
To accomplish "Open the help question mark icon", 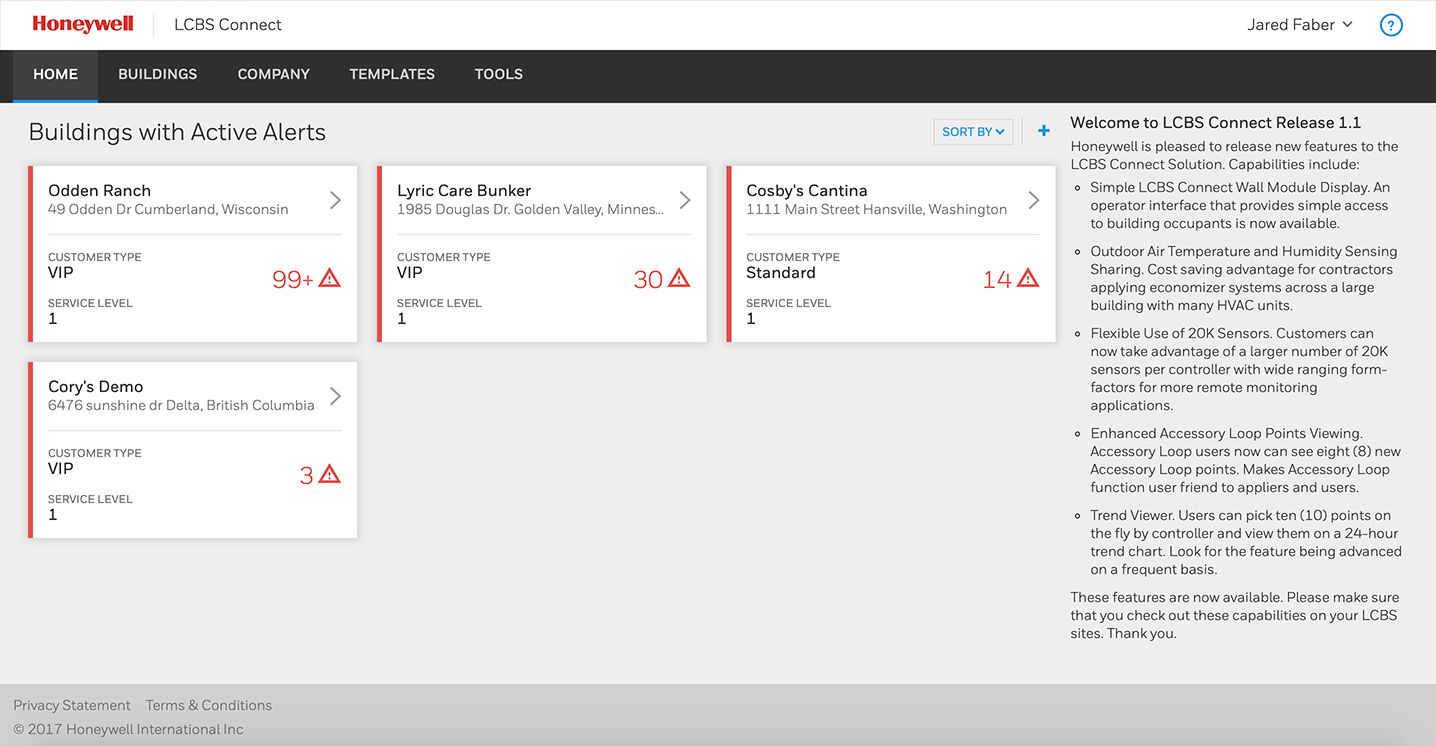I will 1391,25.
